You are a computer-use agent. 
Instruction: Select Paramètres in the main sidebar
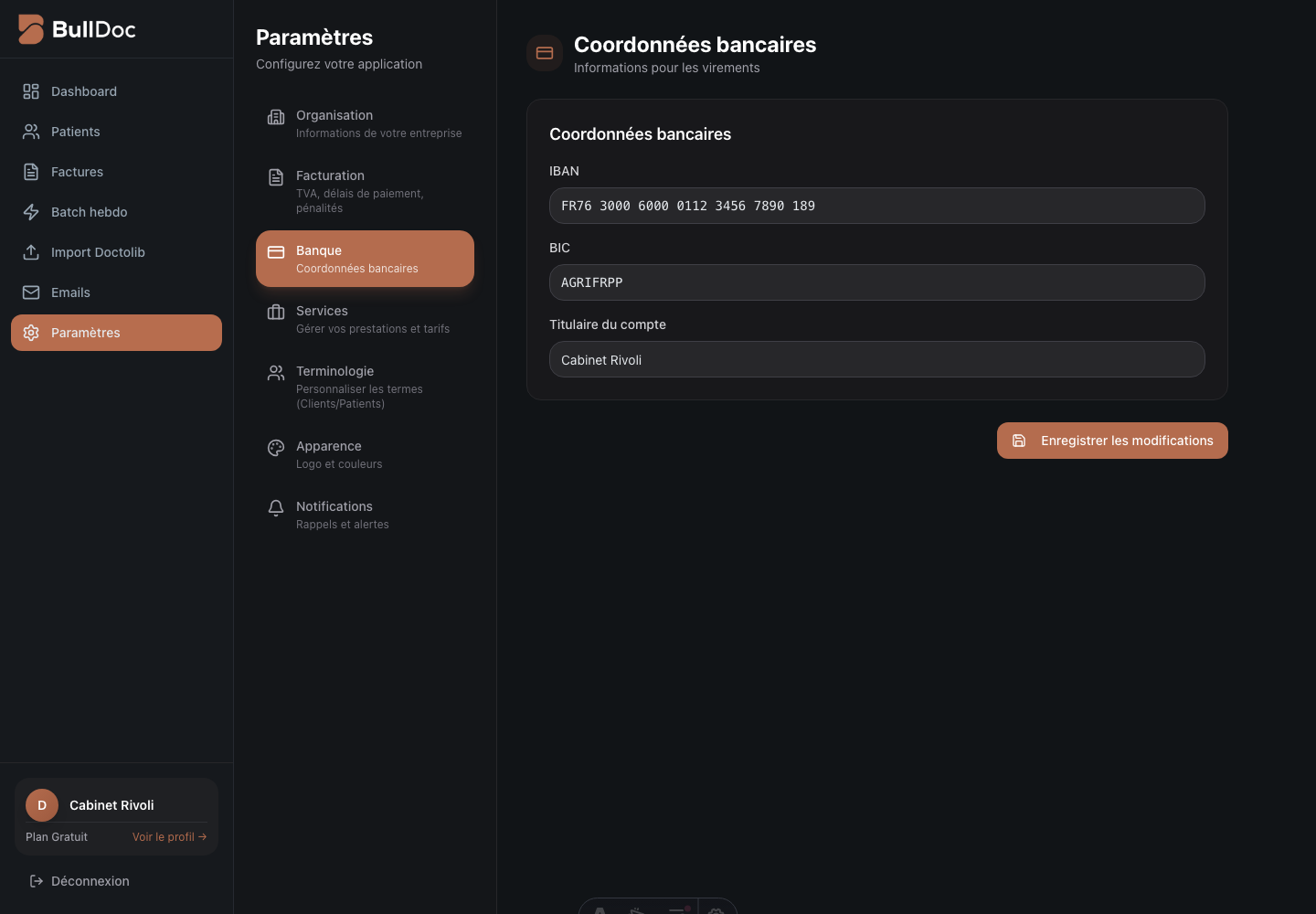pos(116,333)
